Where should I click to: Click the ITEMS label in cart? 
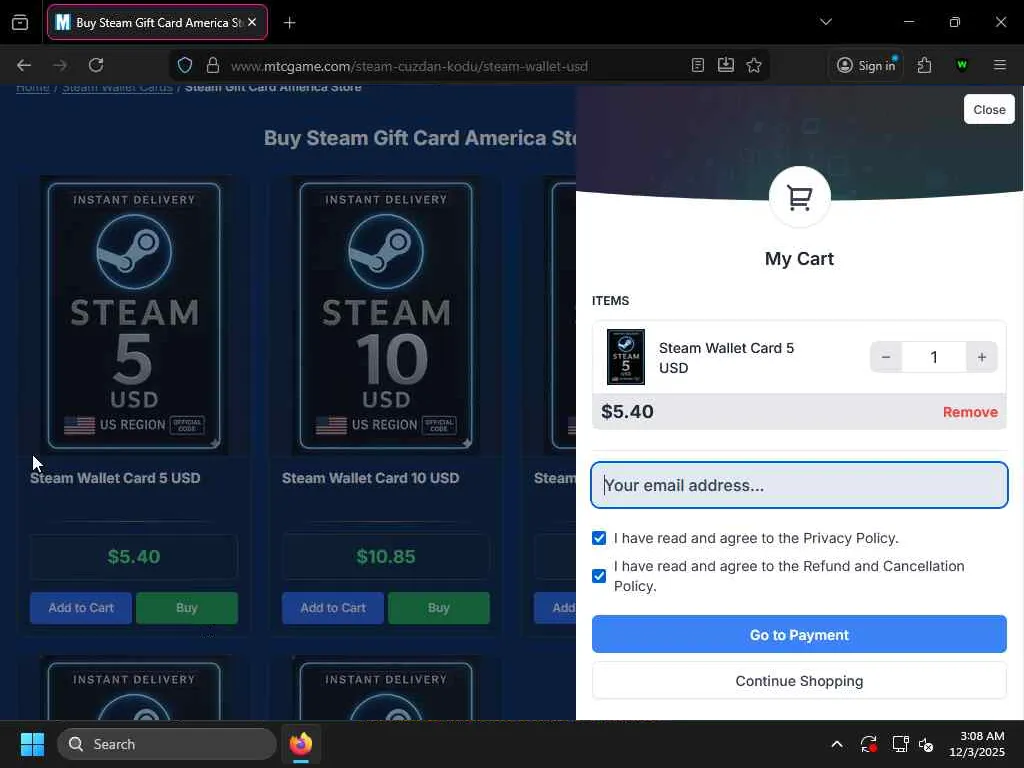pyautogui.click(x=611, y=300)
